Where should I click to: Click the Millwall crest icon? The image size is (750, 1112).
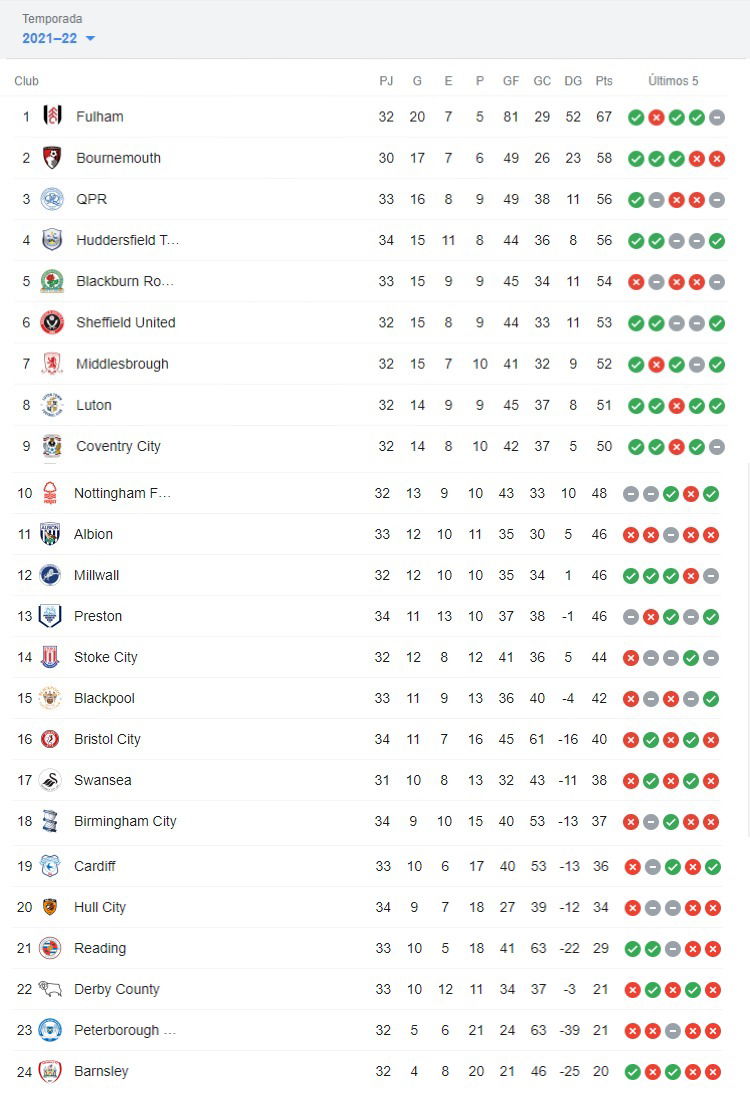click(50, 575)
